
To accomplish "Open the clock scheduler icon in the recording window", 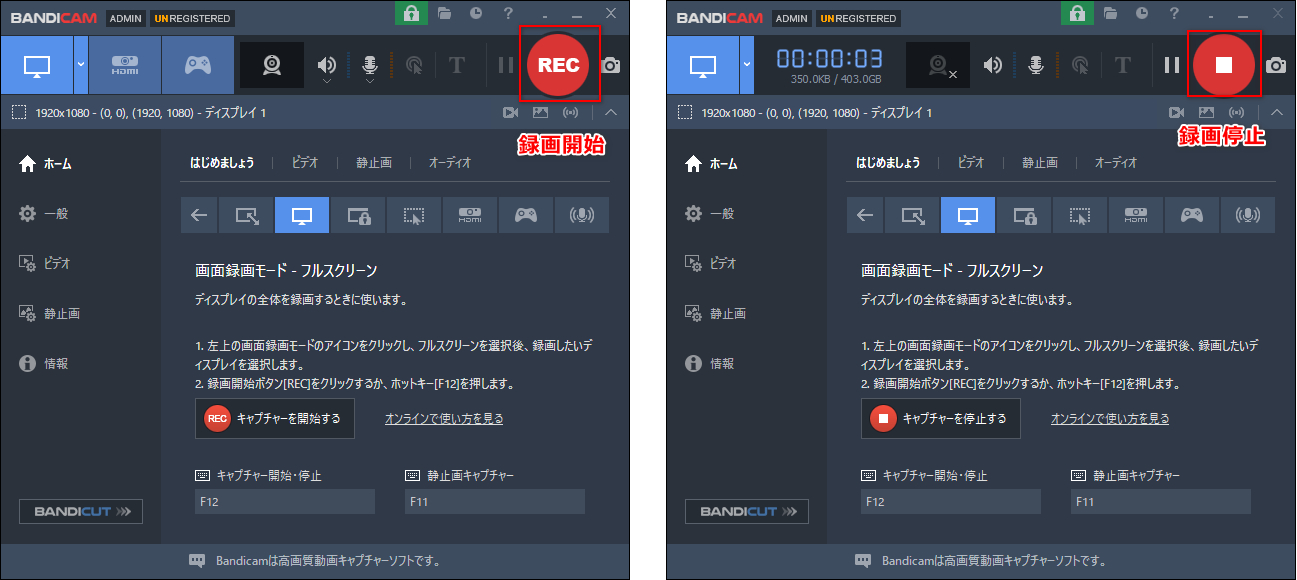I will (x=1142, y=13).
